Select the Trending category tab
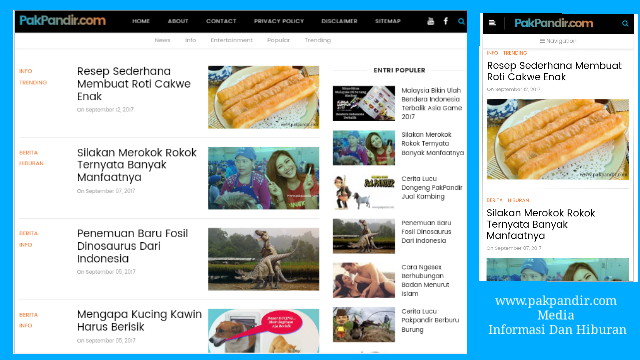Image resolution: width=640 pixels, height=360 pixels. (318, 40)
